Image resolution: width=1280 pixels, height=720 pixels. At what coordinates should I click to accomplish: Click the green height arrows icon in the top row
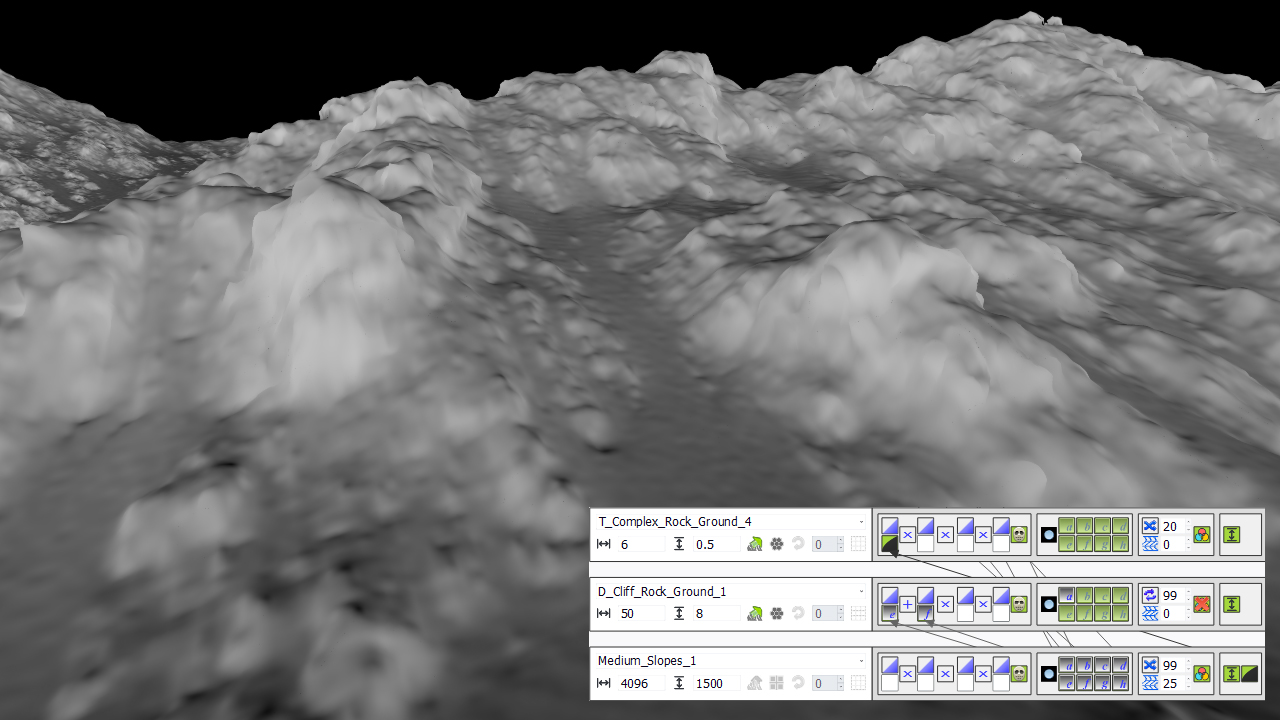[x=1232, y=535]
